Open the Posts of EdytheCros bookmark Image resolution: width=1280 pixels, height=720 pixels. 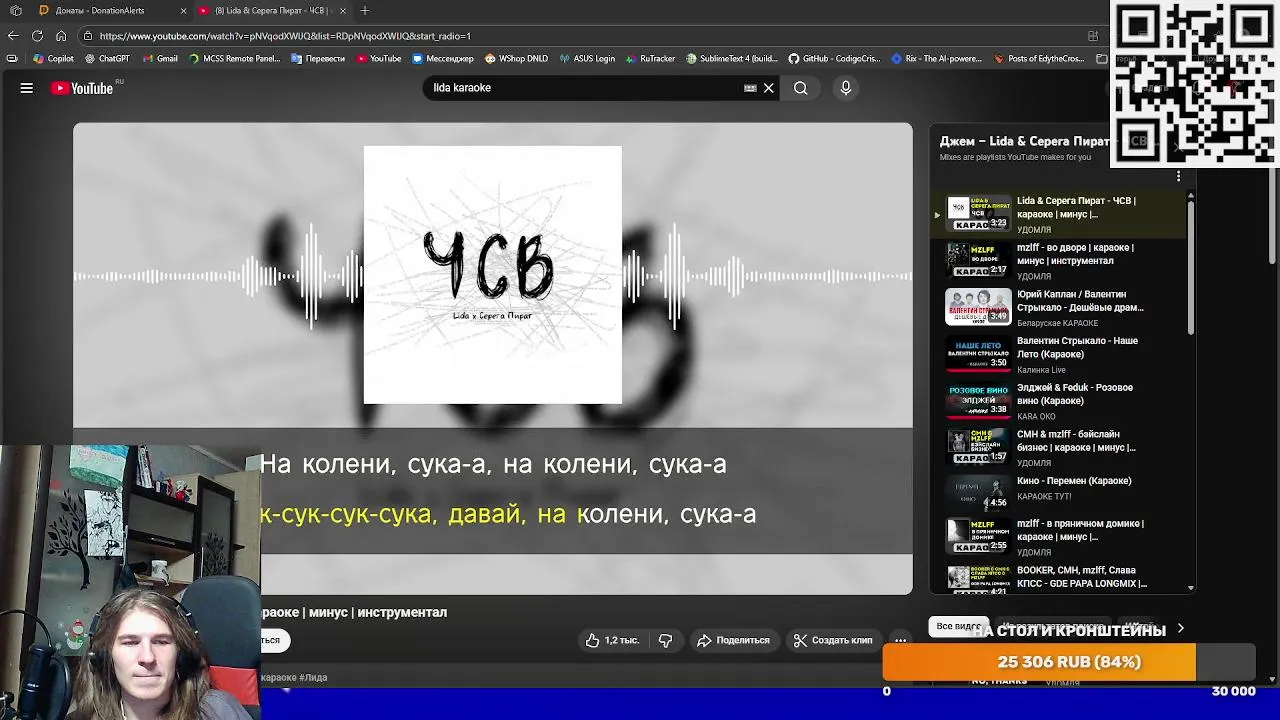(1039, 59)
